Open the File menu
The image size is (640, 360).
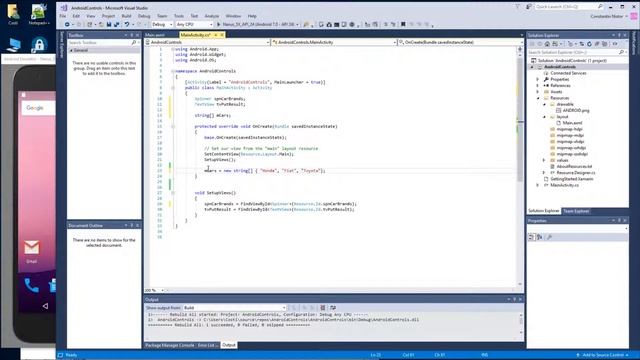[x=62, y=16]
